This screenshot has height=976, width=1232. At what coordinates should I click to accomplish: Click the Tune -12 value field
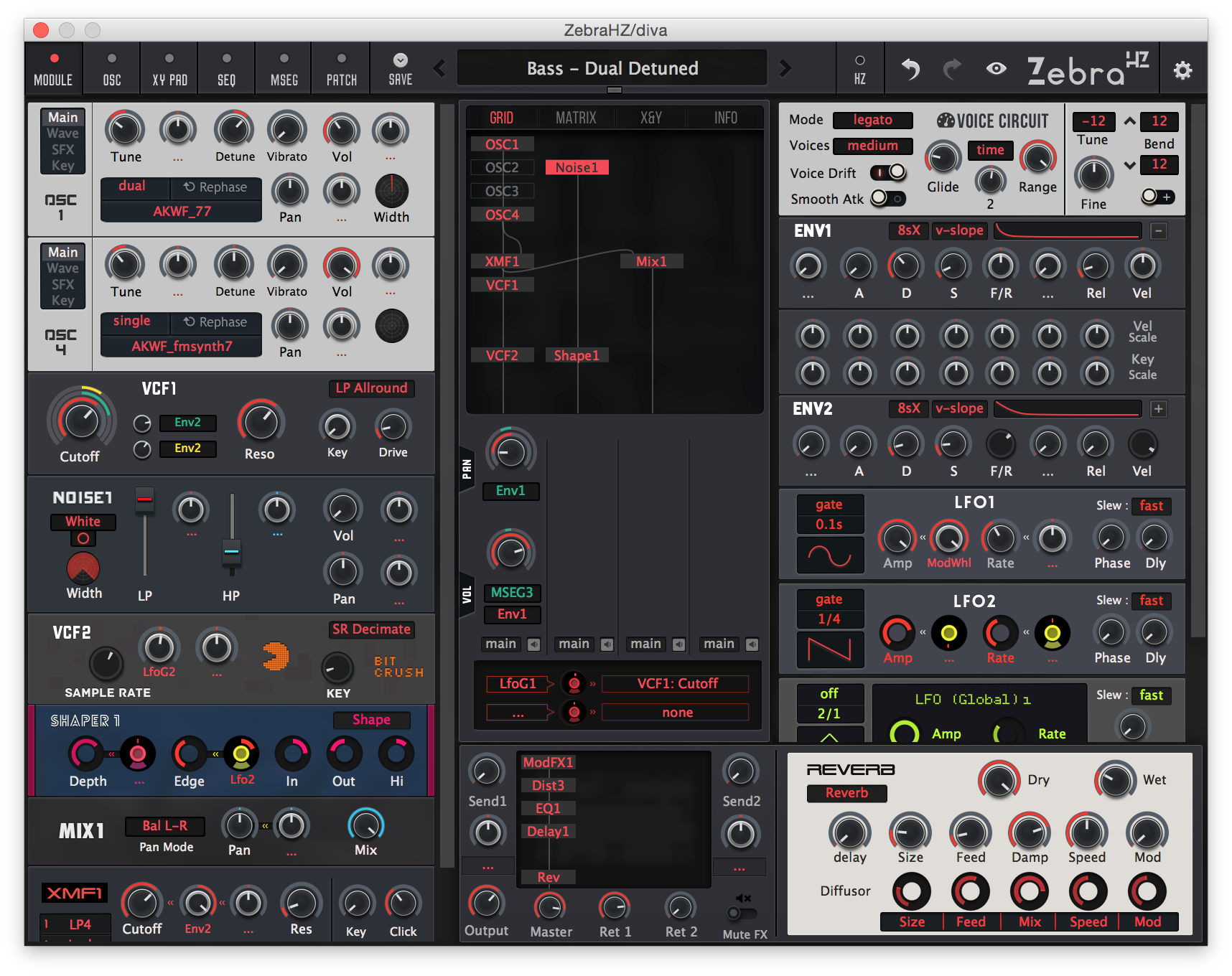click(x=1093, y=121)
